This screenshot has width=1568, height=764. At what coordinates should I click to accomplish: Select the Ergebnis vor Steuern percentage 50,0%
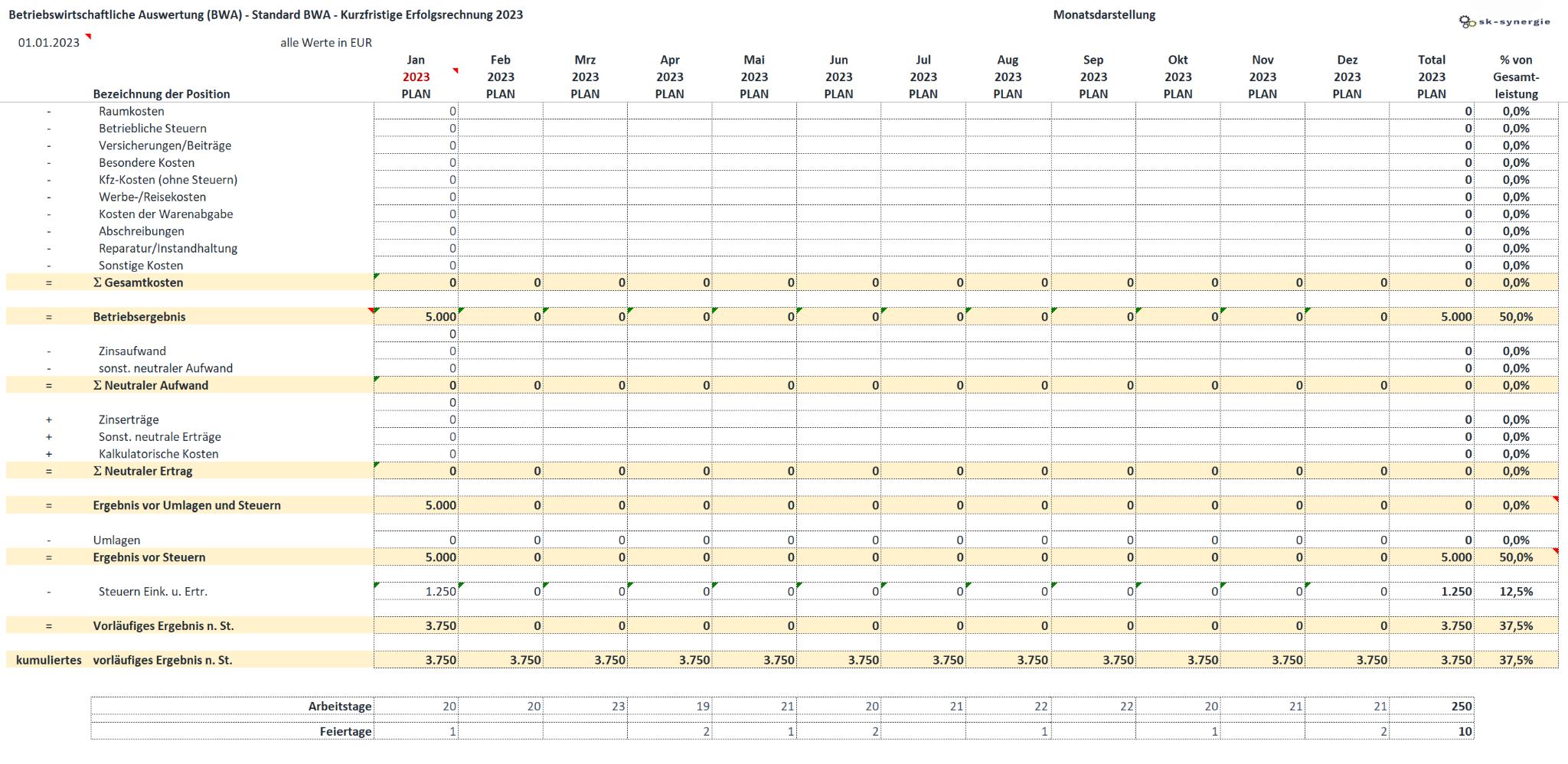tap(1516, 557)
